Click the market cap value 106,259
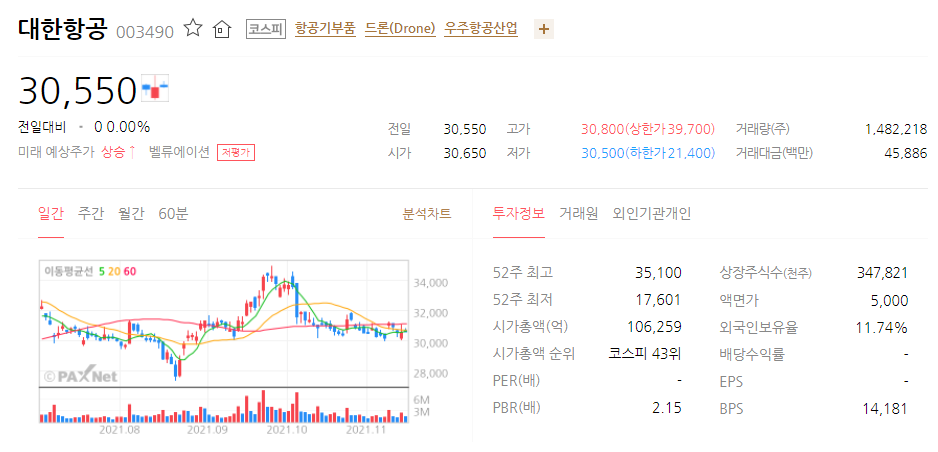The width and height of the screenshot is (938, 452). 655,327
